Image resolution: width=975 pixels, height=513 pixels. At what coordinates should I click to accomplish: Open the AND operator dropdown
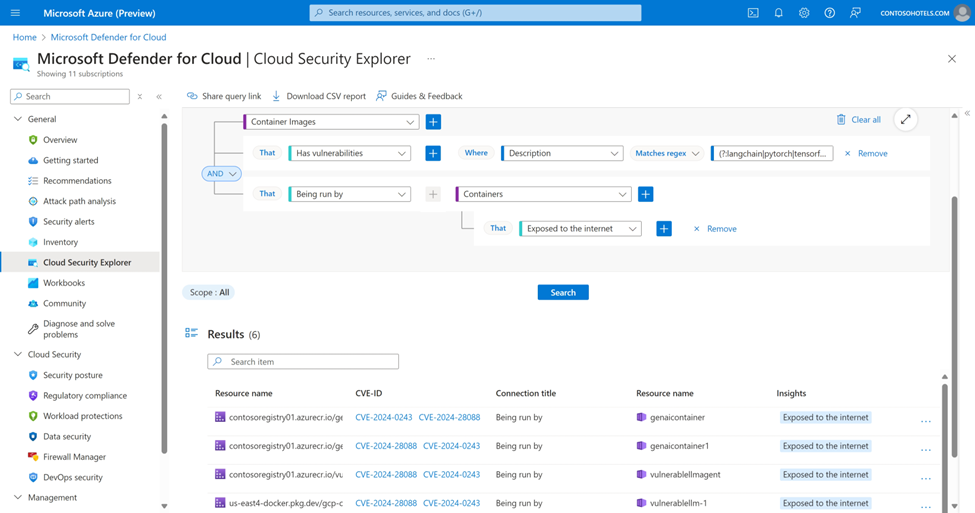(x=221, y=173)
